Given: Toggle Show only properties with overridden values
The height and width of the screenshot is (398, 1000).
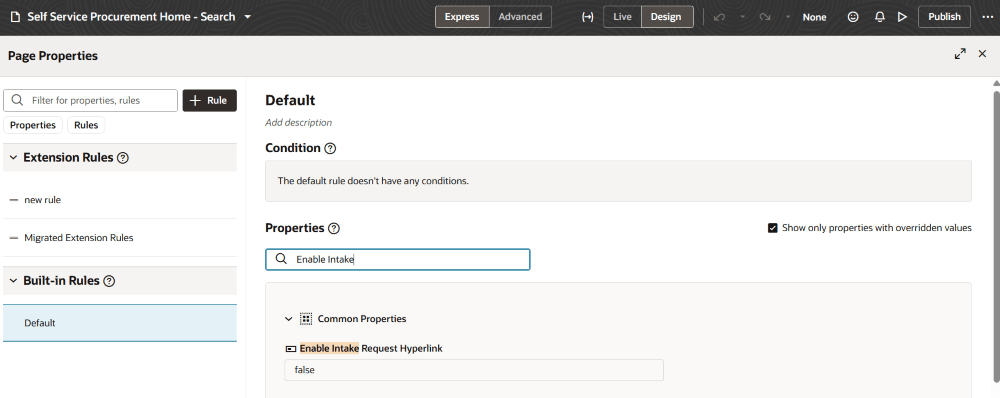Looking at the screenshot, I should tap(772, 228).
